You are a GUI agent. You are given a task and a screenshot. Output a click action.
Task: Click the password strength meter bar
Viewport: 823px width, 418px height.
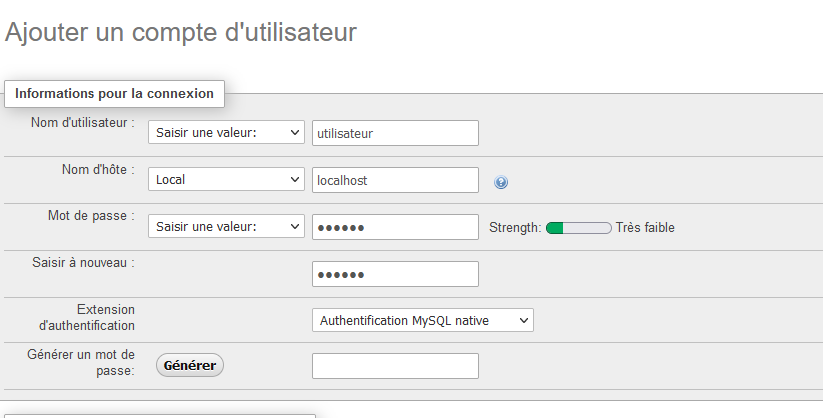tap(578, 228)
